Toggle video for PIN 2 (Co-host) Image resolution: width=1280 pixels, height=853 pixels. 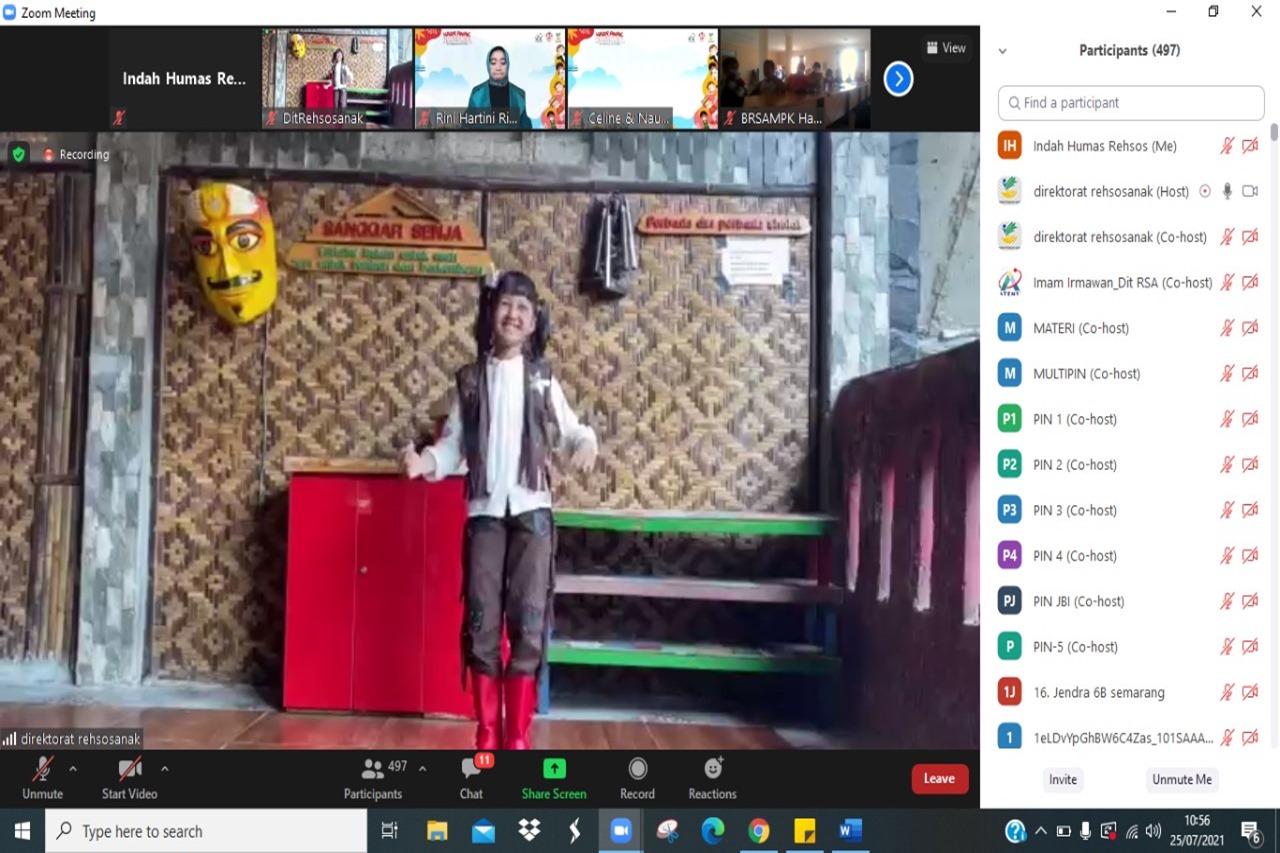pos(1250,465)
